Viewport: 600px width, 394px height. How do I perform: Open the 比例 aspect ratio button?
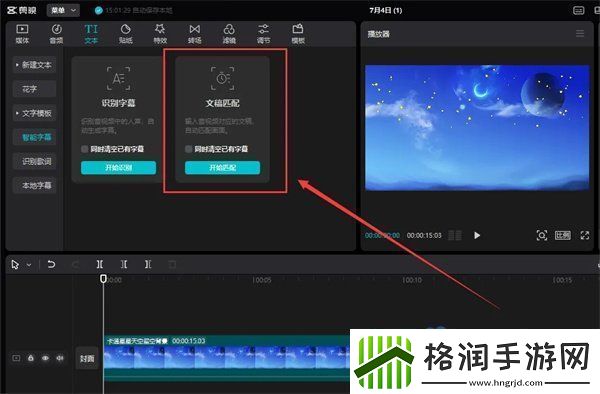pos(563,235)
